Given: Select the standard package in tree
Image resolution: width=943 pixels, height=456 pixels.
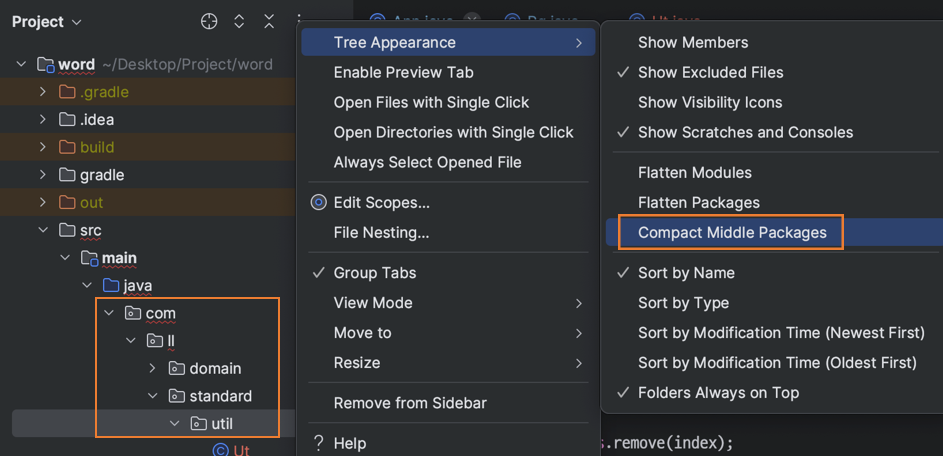Looking at the screenshot, I should click(220, 396).
